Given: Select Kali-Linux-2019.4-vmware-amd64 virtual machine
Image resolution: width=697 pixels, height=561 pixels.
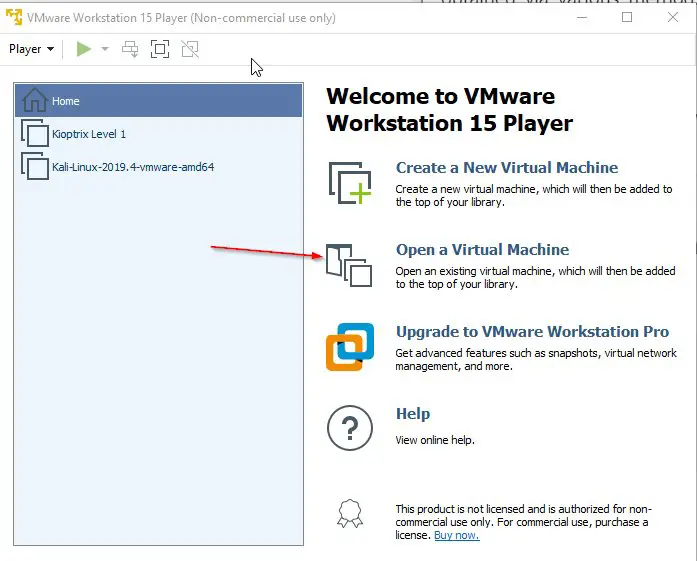Looking at the screenshot, I should (x=159, y=167).
